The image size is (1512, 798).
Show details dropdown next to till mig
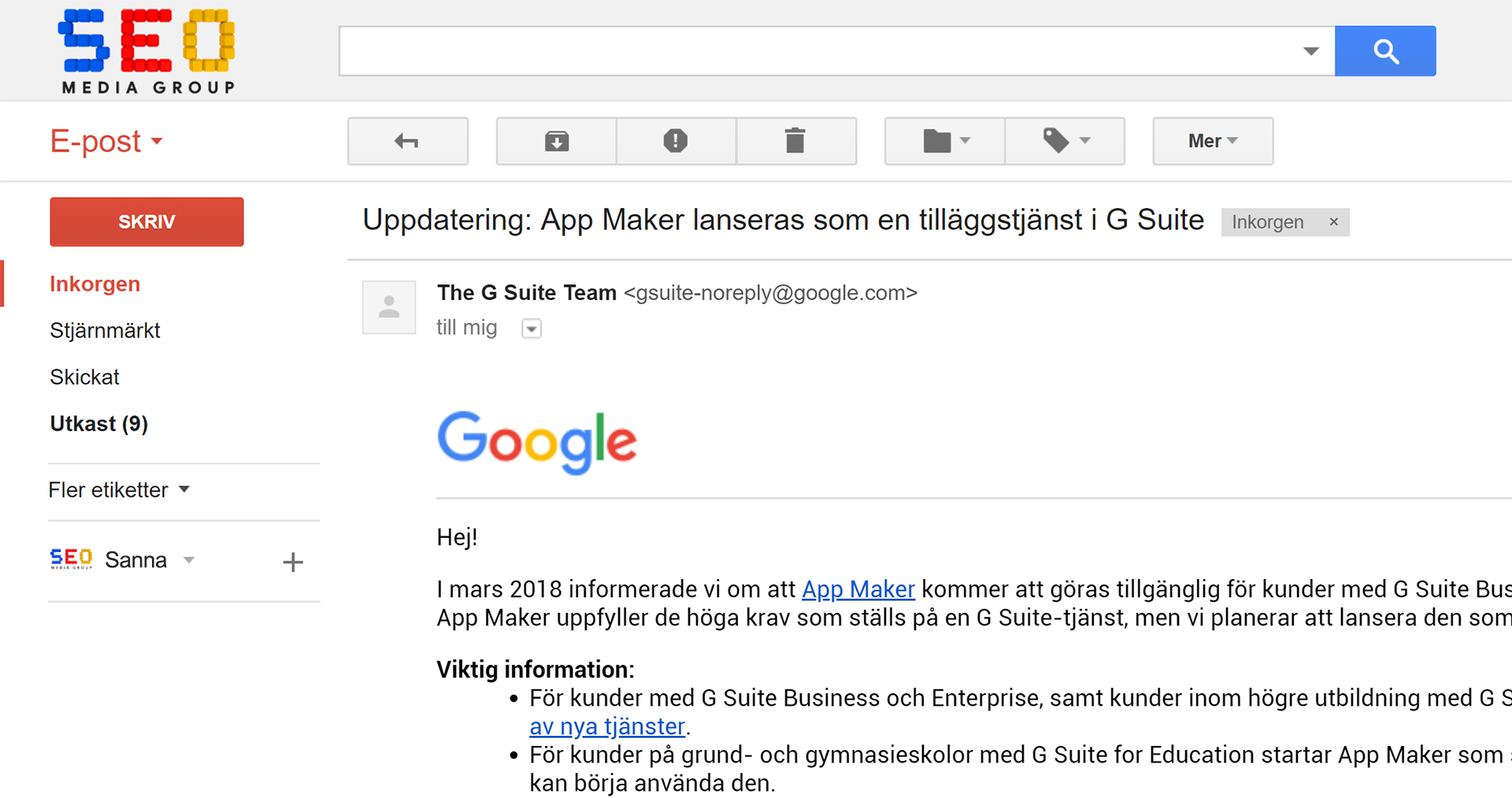pyautogui.click(x=532, y=328)
